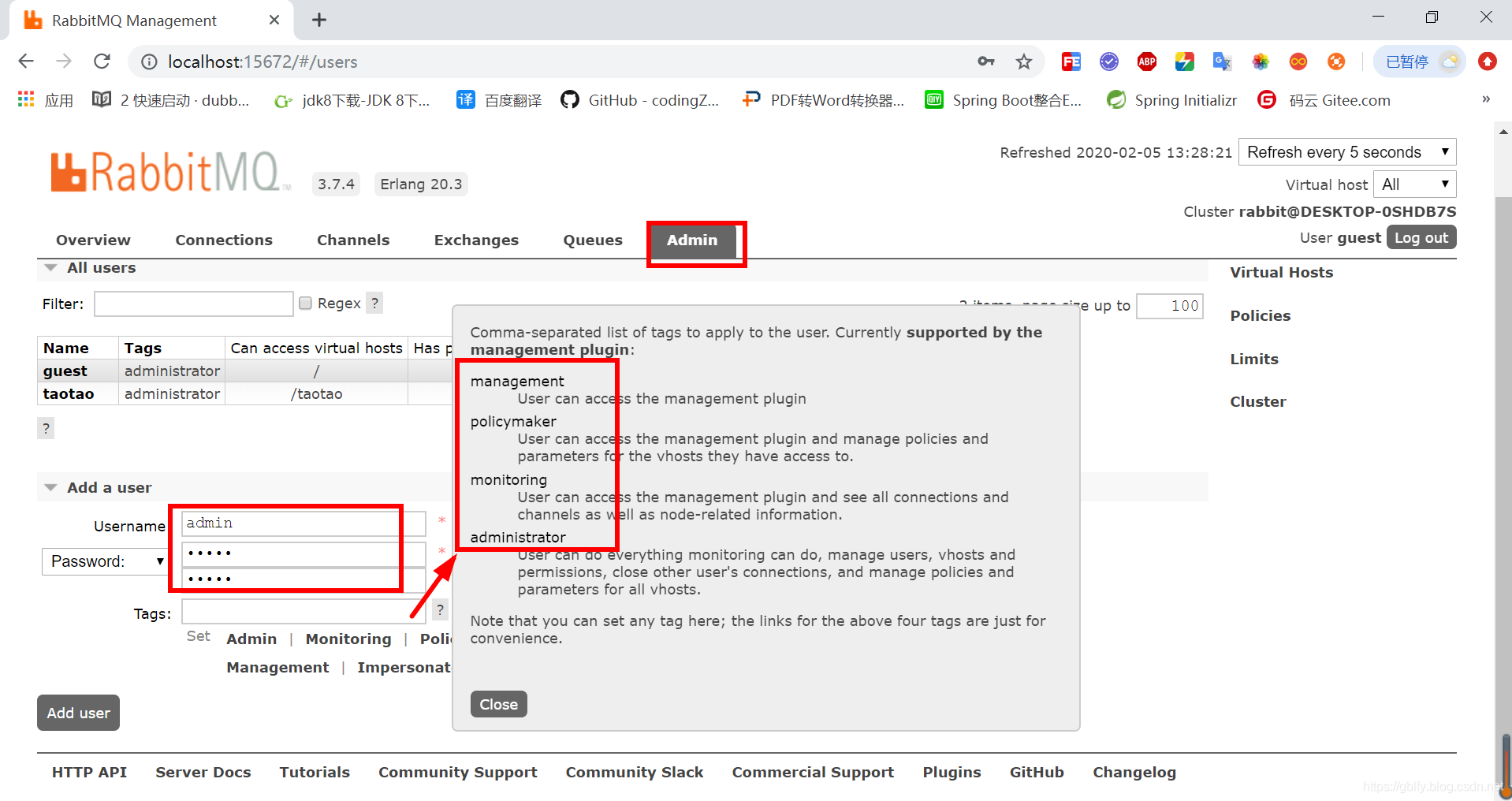Close the tags help popup

[x=499, y=704]
